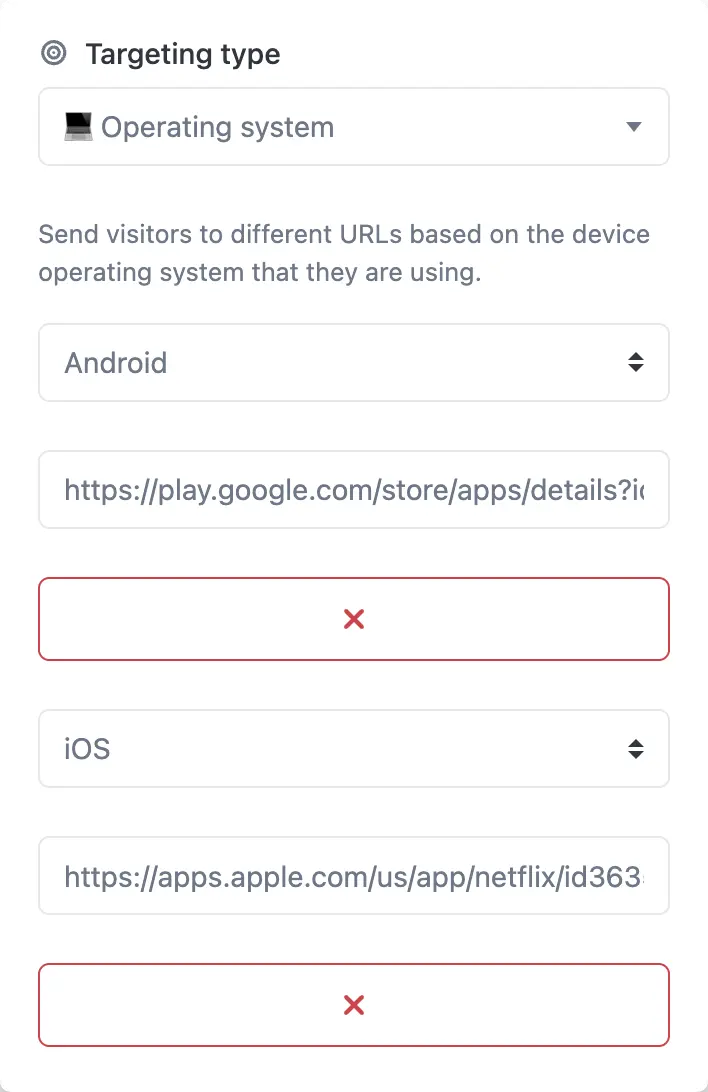Click the bullseye Targeting type icon
Screen dimensions: 708x1092
tap(54, 53)
